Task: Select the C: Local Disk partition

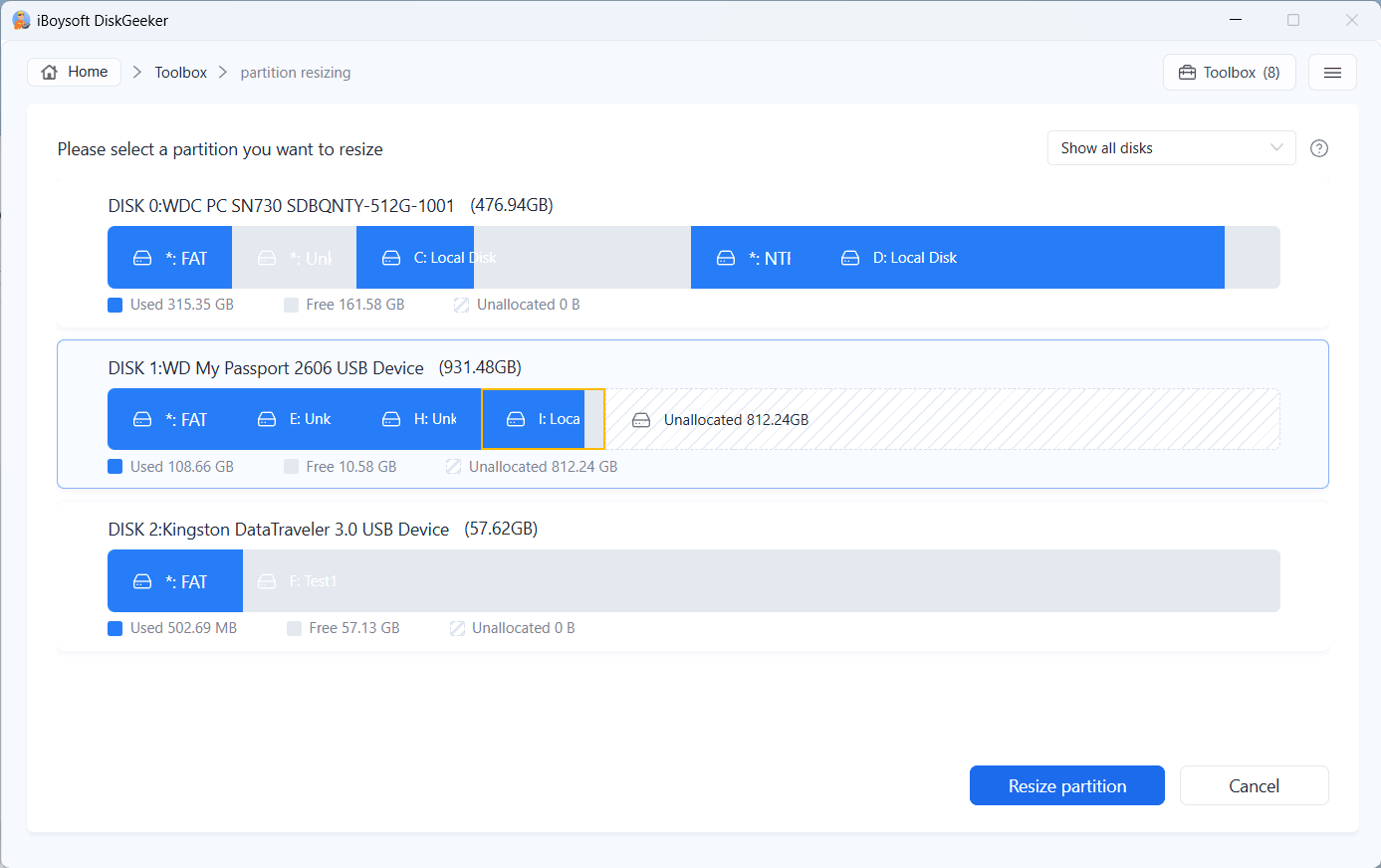Action: pos(523,258)
